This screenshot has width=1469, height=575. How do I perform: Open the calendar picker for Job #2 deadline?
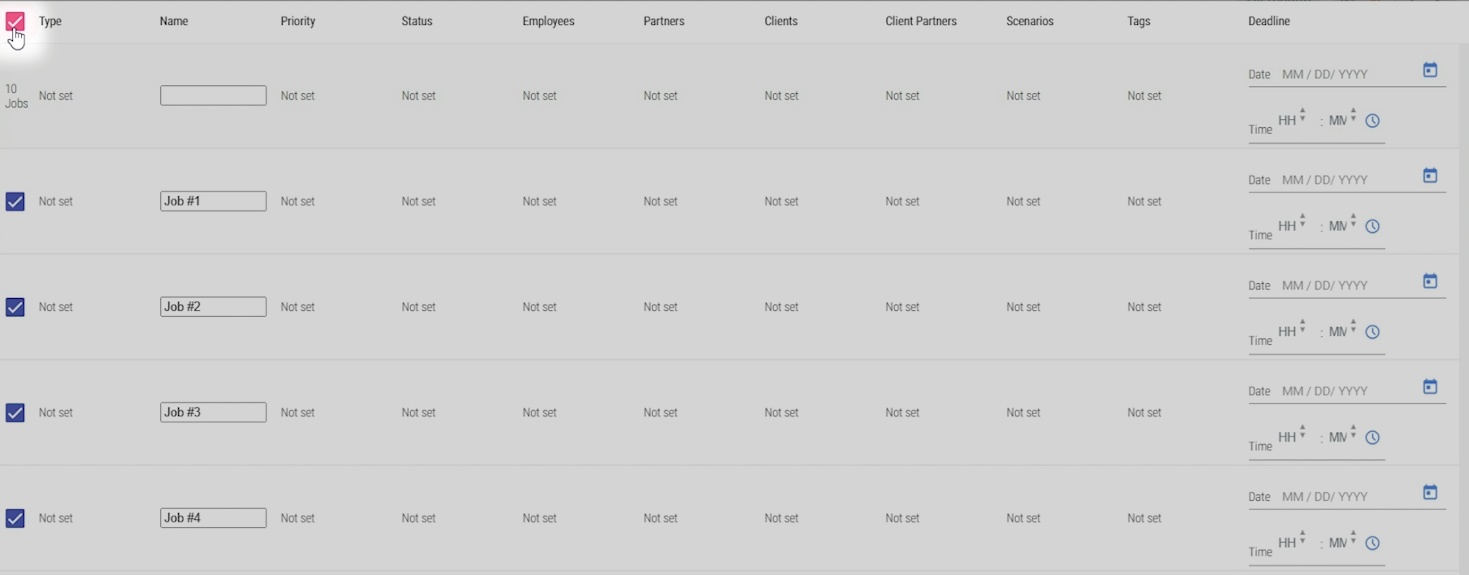coord(1430,282)
